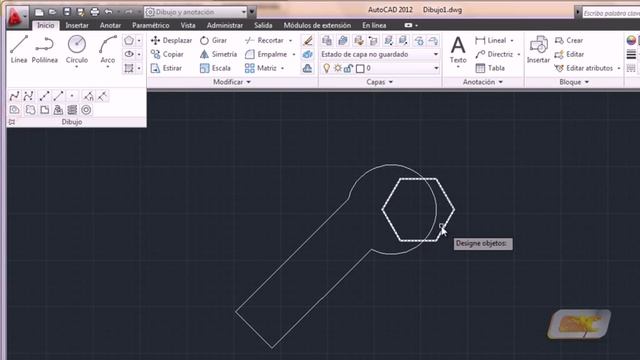Click the Editar atributos button

[584, 68]
